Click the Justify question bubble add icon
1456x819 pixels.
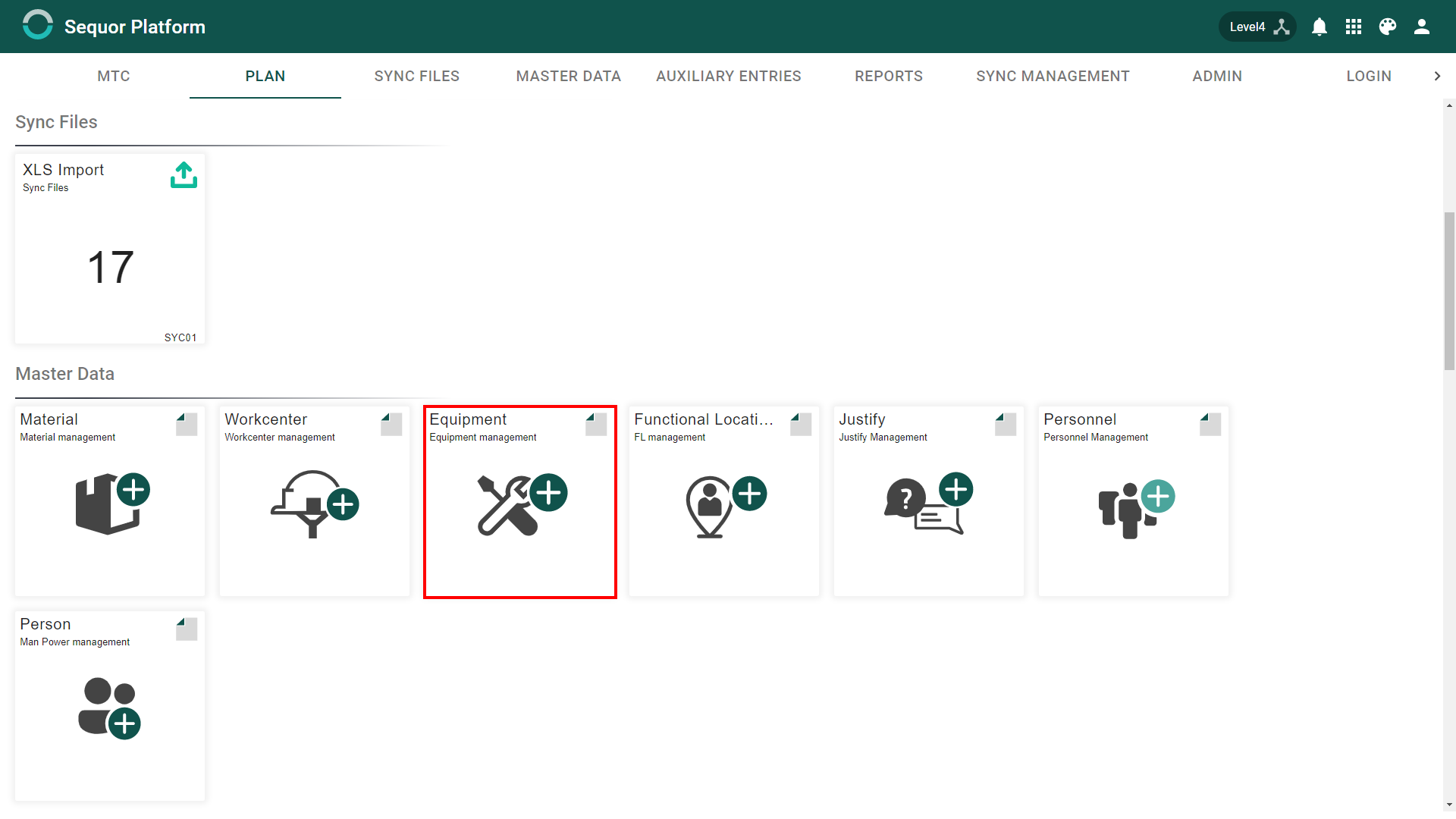click(x=929, y=503)
